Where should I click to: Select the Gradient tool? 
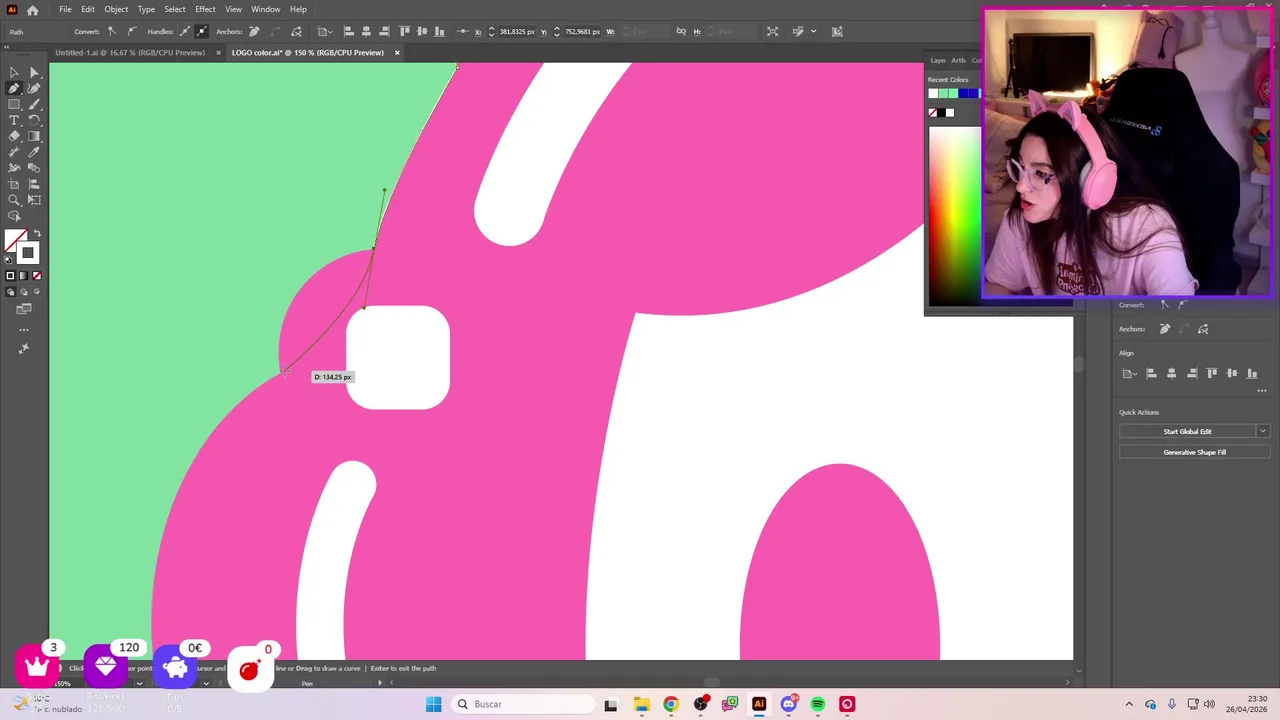click(x=34, y=136)
